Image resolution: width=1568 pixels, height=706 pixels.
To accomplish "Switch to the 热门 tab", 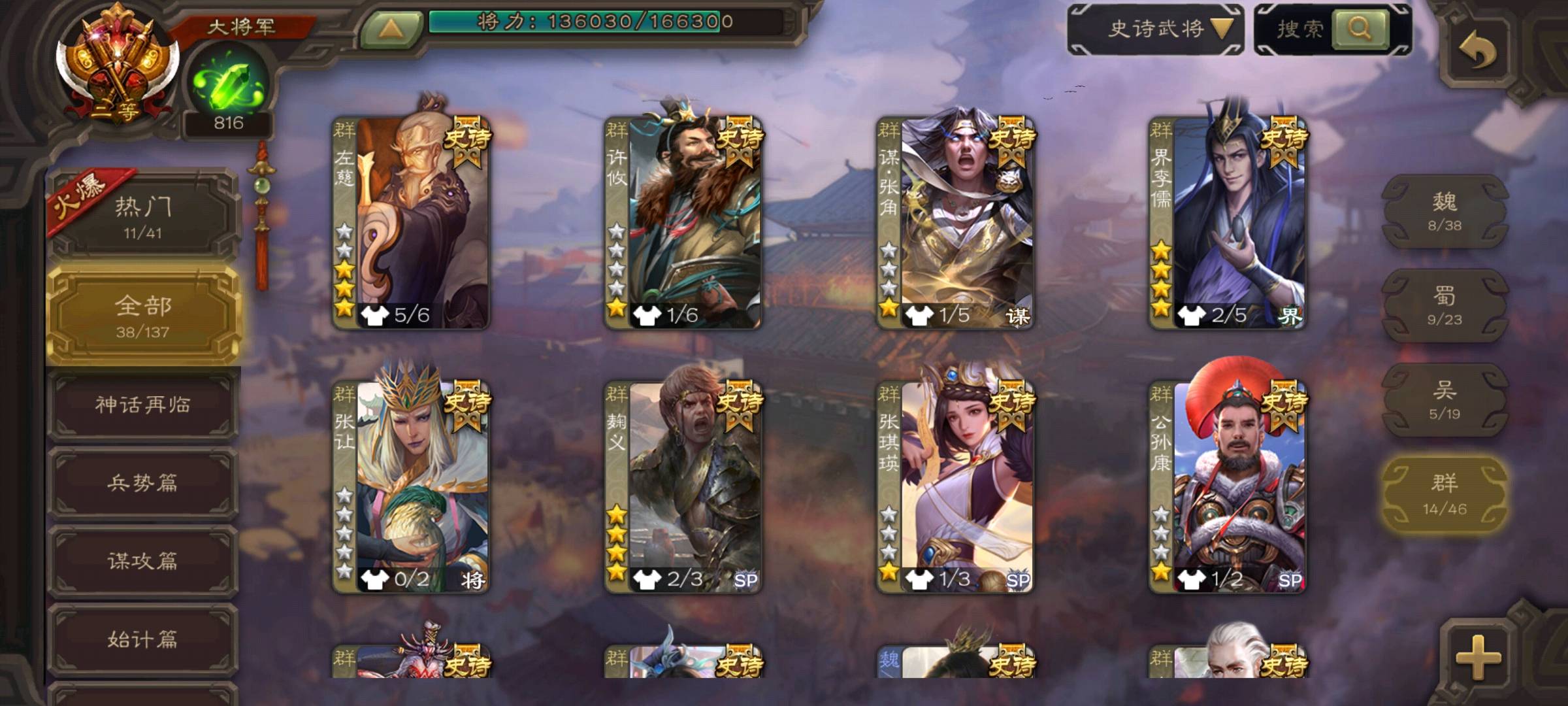I will pyautogui.click(x=142, y=216).
